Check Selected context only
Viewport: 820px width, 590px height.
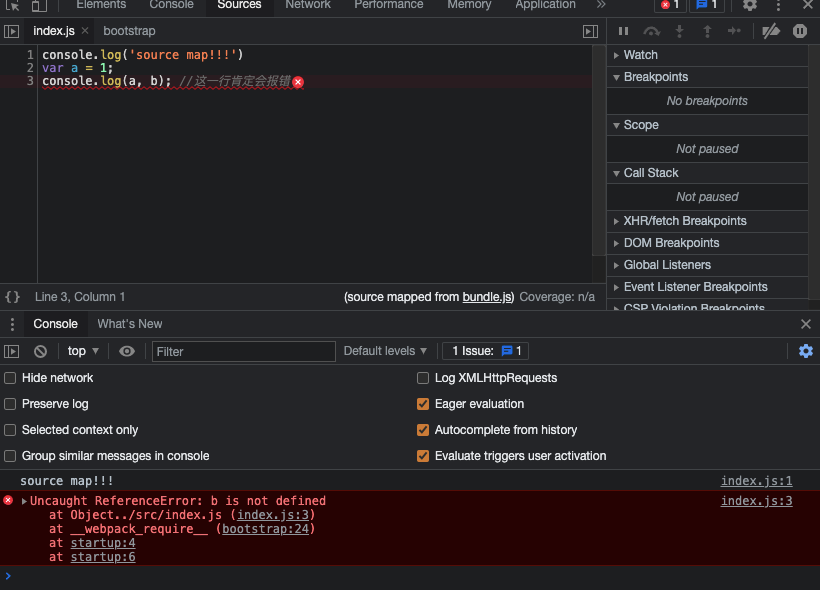(10, 430)
